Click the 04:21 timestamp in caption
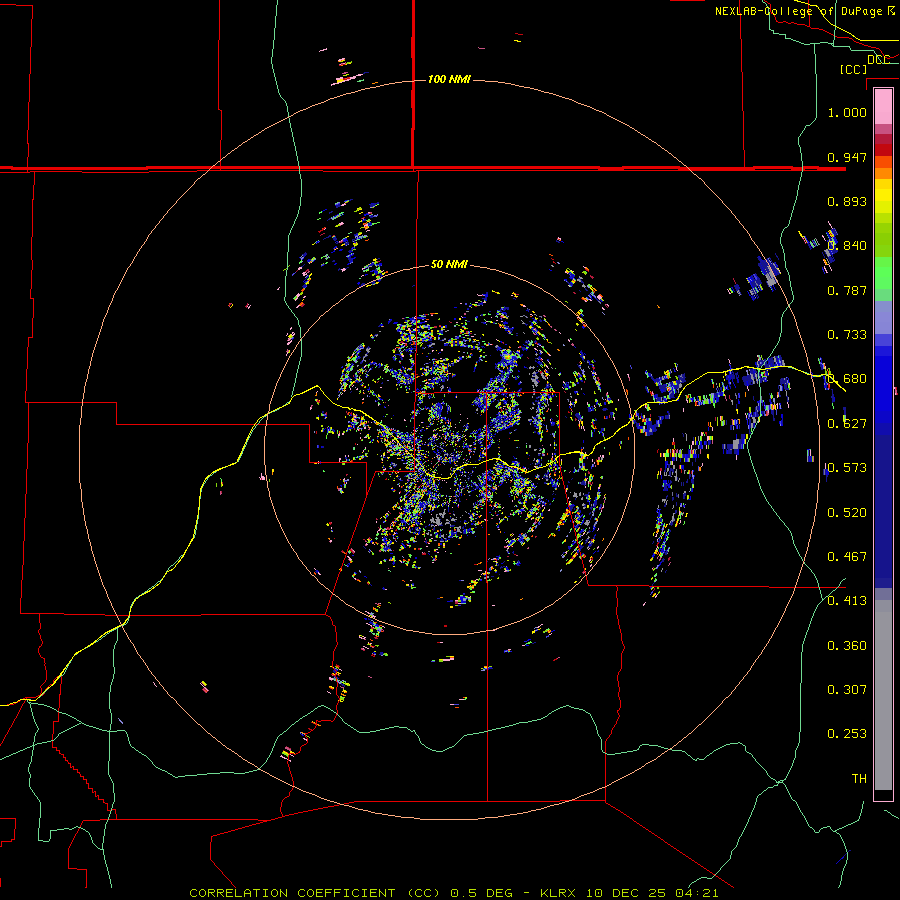 tap(696, 893)
